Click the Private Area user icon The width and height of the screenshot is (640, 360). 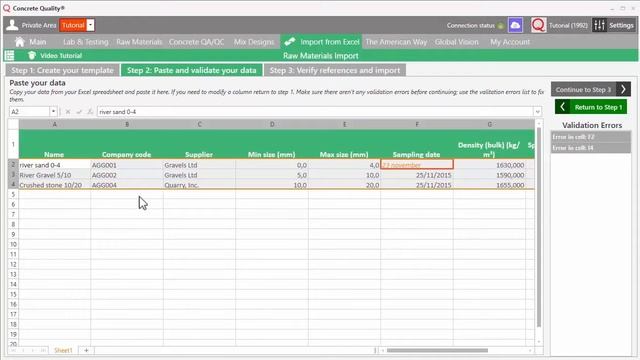[12, 25]
